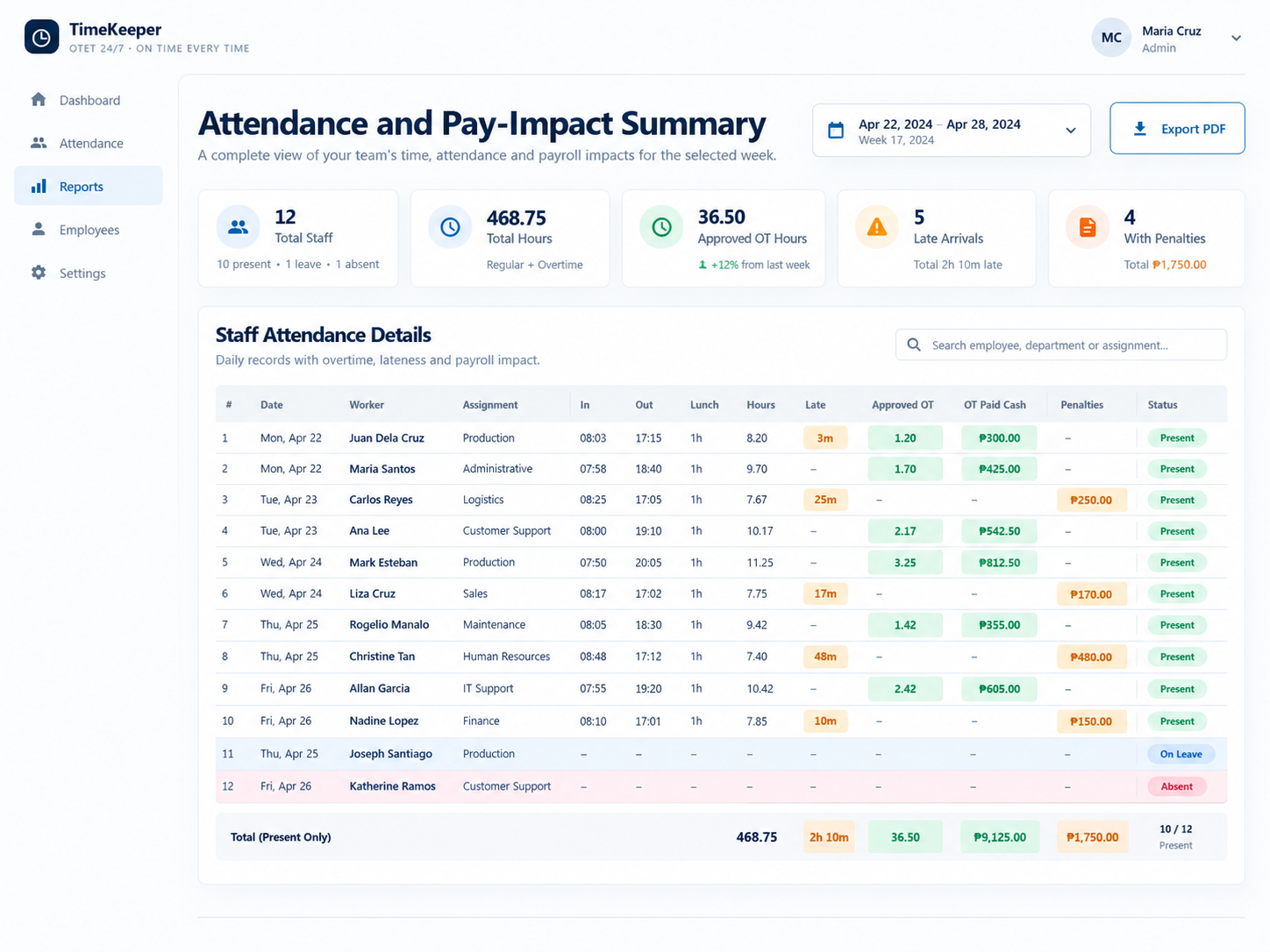This screenshot has height=952, width=1270.
Task: Click the Human Resources assignment cell
Action: [x=506, y=657]
